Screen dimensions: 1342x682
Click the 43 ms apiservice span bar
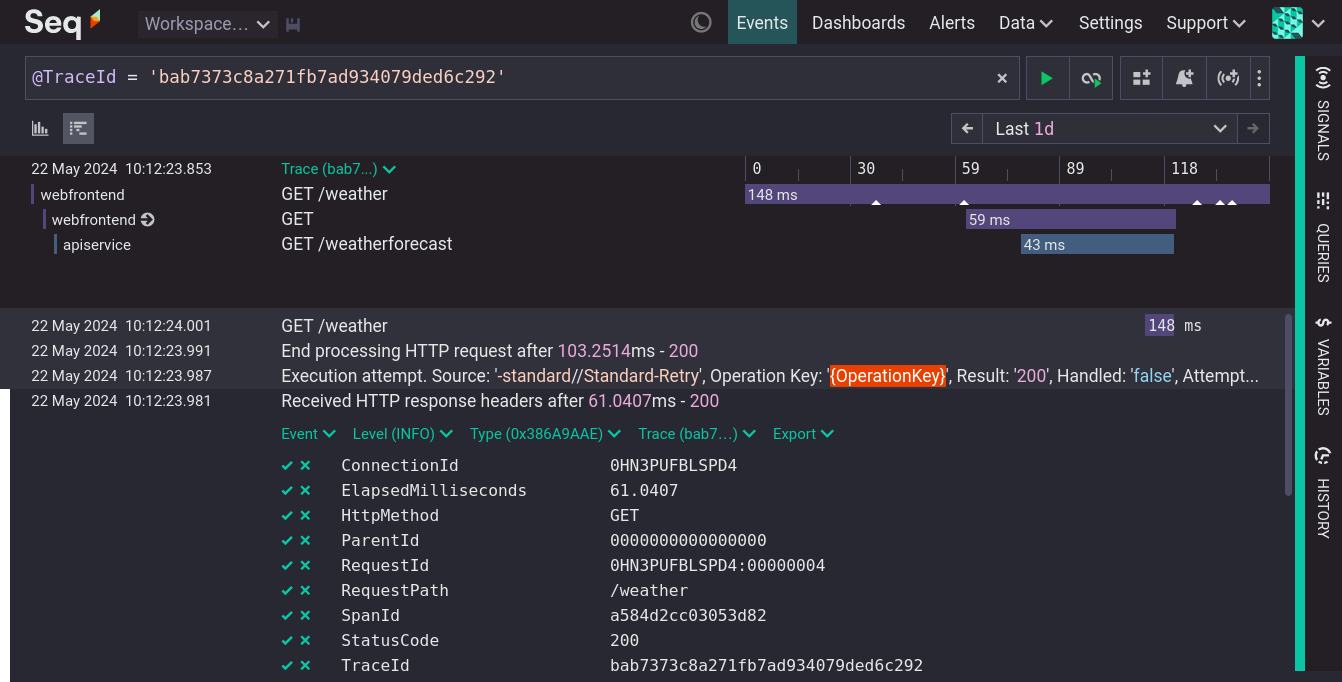tap(1097, 244)
